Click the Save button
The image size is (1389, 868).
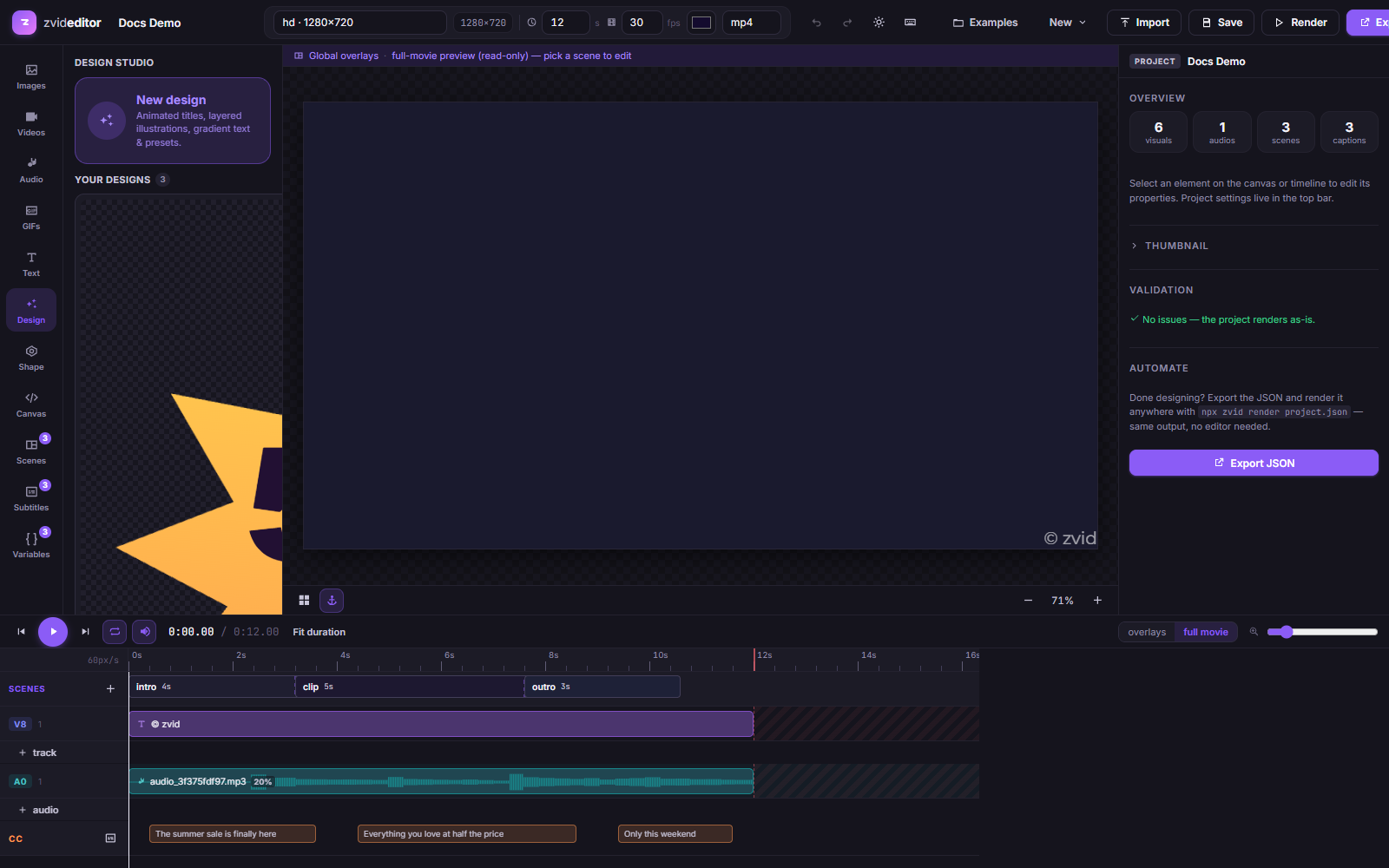(1221, 23)
